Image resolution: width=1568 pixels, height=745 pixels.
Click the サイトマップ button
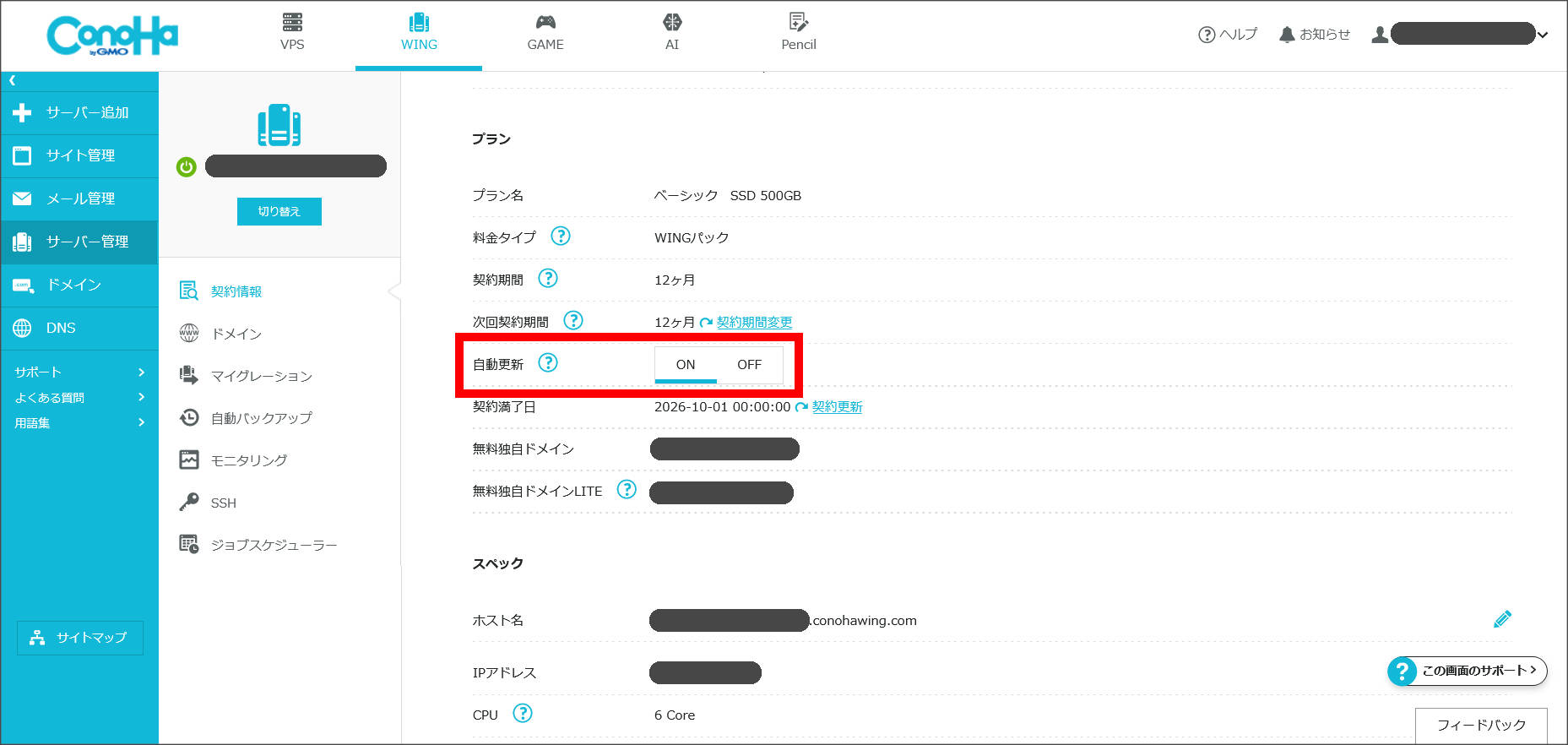(80, 638)
